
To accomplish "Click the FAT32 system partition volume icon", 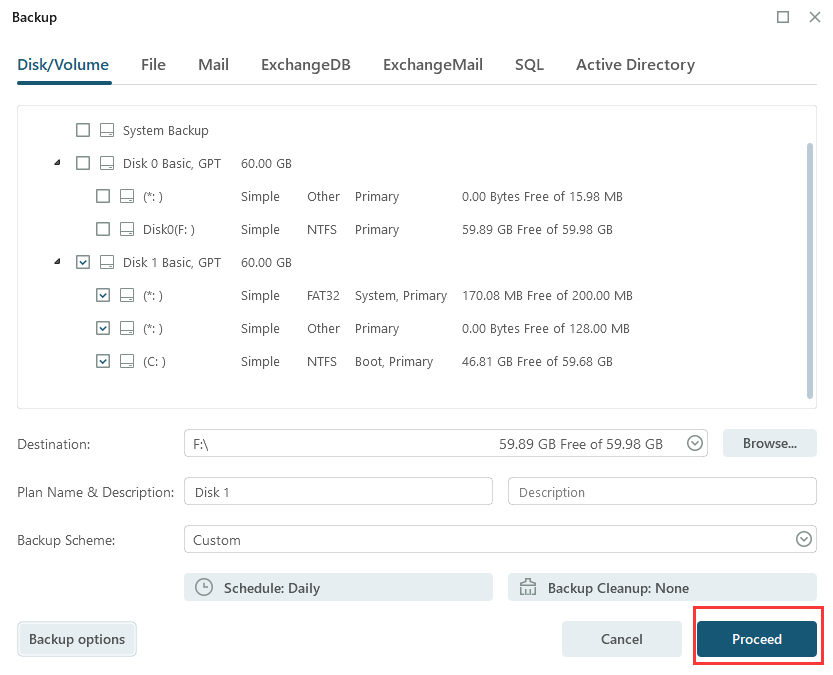I will pos(127,296).
